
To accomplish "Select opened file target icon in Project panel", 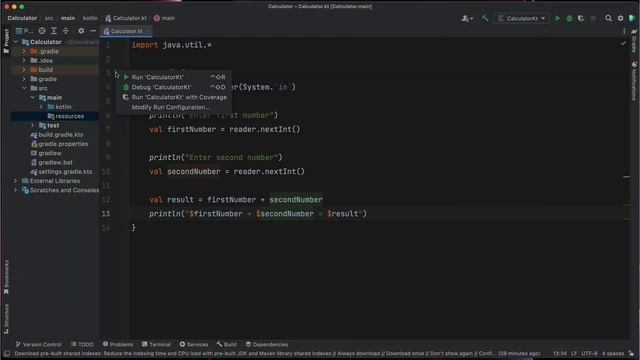I will point(42,31).
